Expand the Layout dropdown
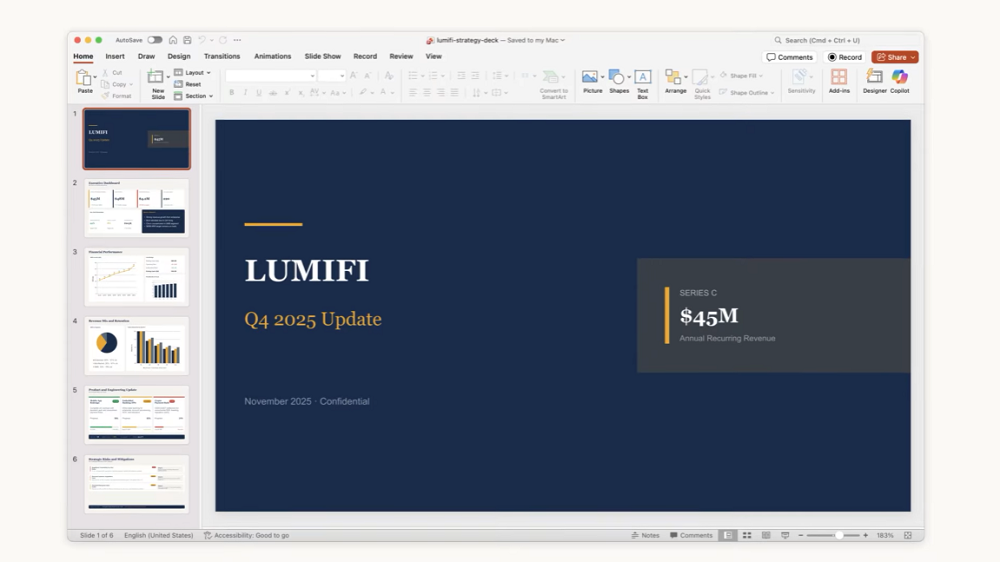Image resolution: width=1000 pixels, height=562 pixels. (195, 73)
